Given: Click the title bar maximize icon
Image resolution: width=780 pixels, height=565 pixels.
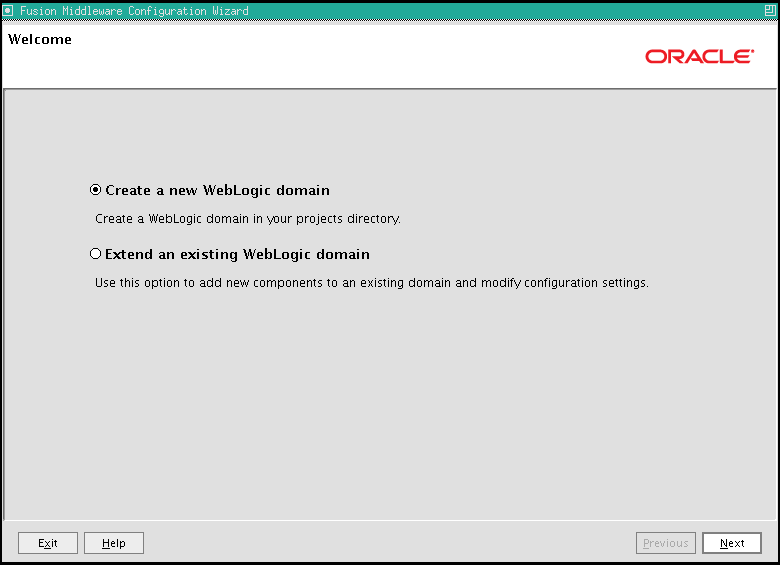Looking at the screenshot, I should click(770, 10).
